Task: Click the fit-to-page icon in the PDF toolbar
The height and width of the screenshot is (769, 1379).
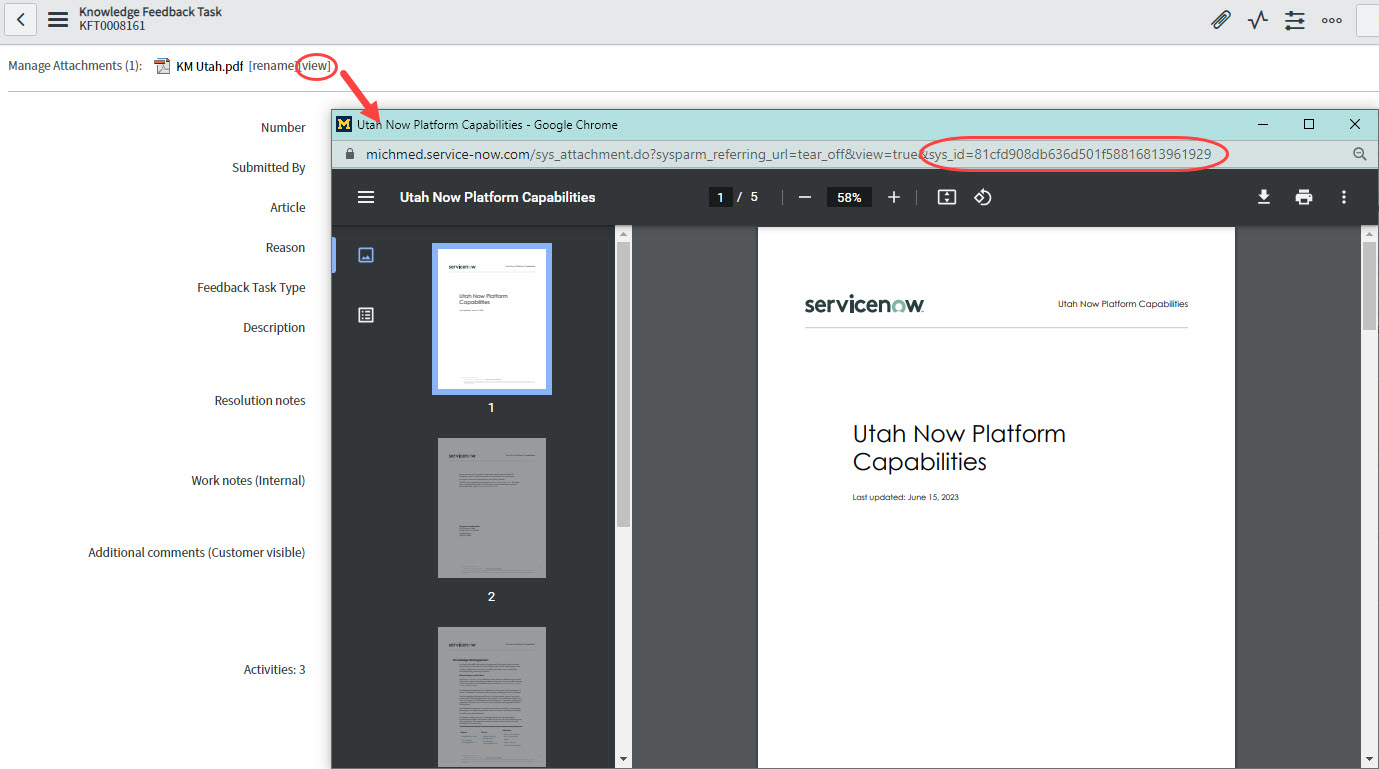Action: pos(946,197)
